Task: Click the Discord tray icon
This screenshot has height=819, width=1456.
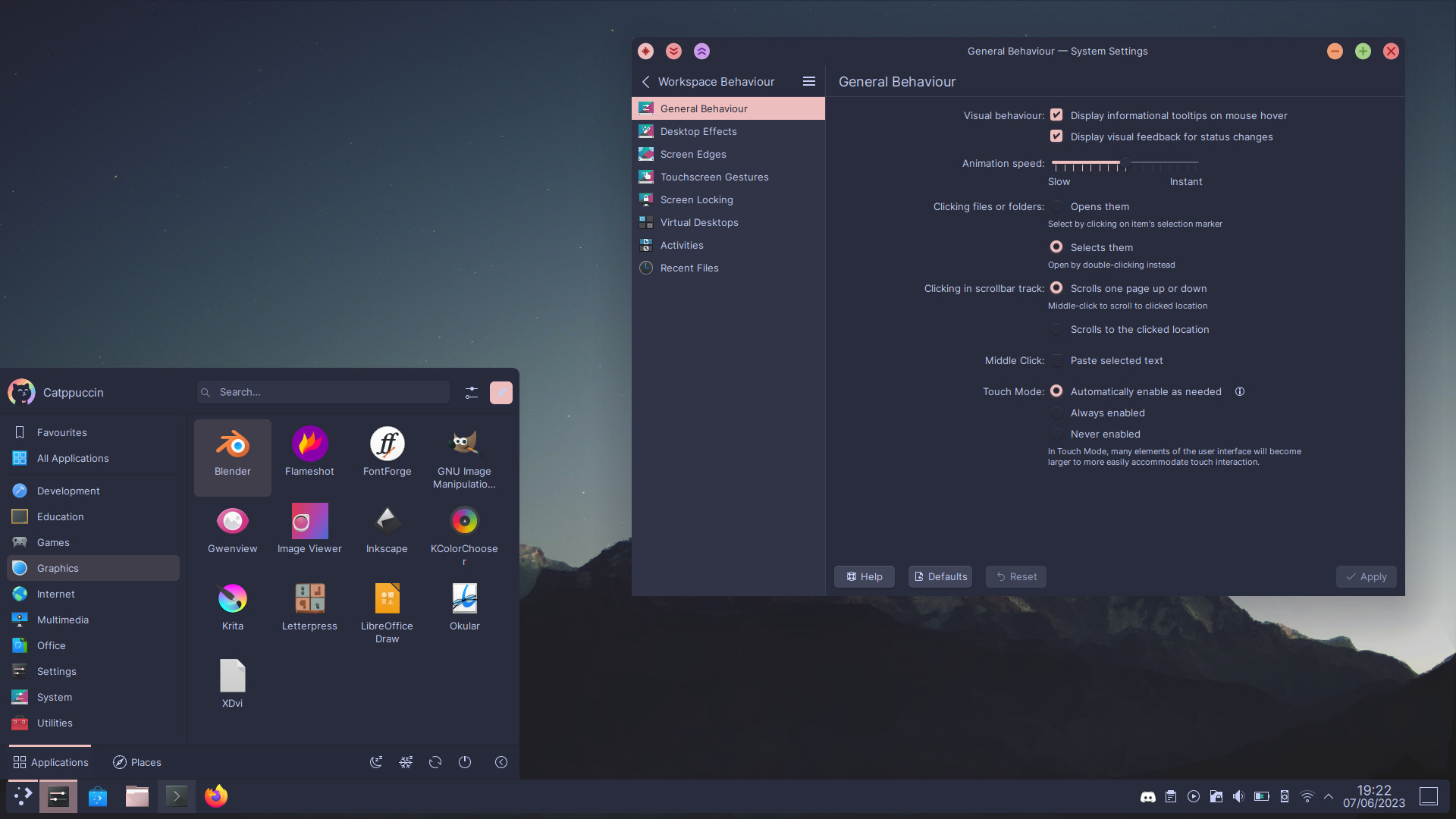Action: coord(1148,796)
